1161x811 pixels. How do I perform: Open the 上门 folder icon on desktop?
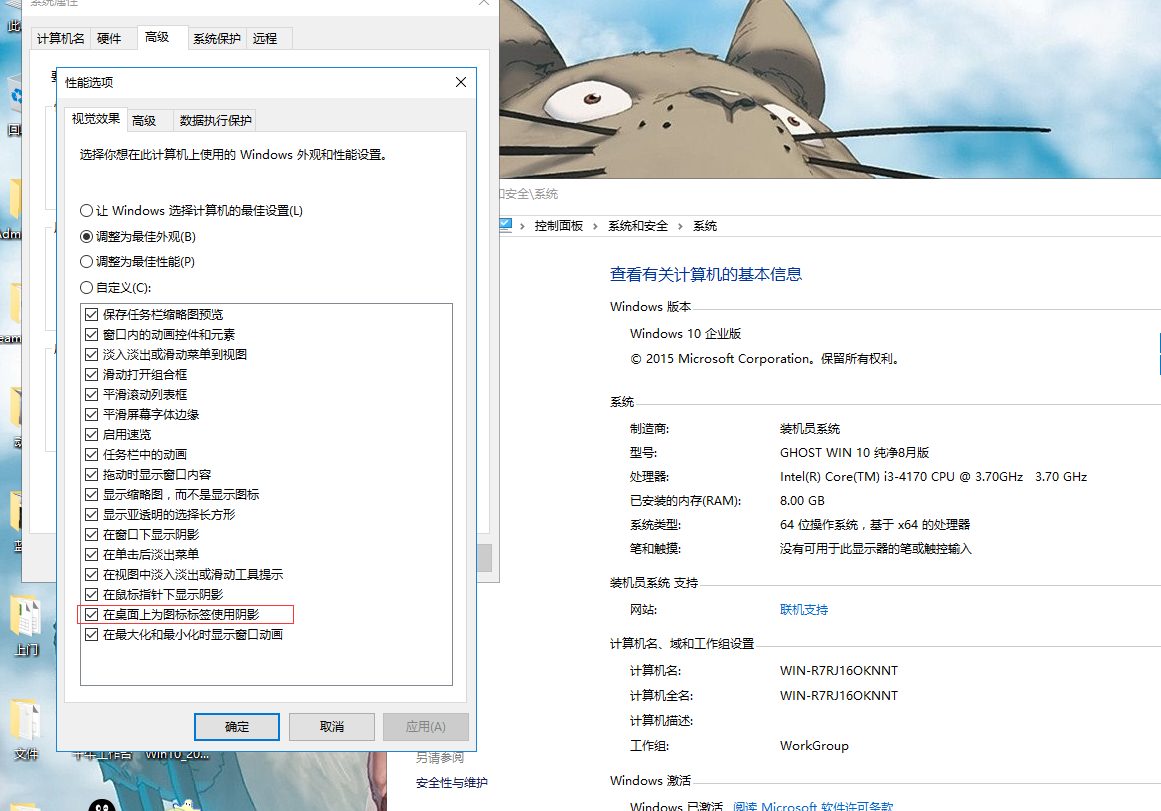(x=26, y=627)
